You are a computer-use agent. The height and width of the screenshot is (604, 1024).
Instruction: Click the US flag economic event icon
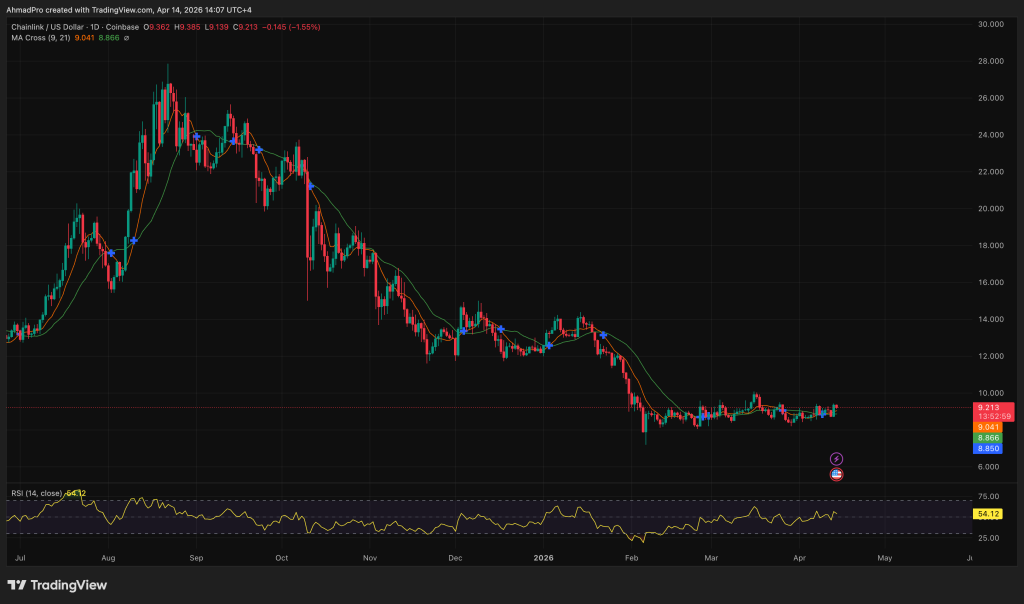click(837, 474)
